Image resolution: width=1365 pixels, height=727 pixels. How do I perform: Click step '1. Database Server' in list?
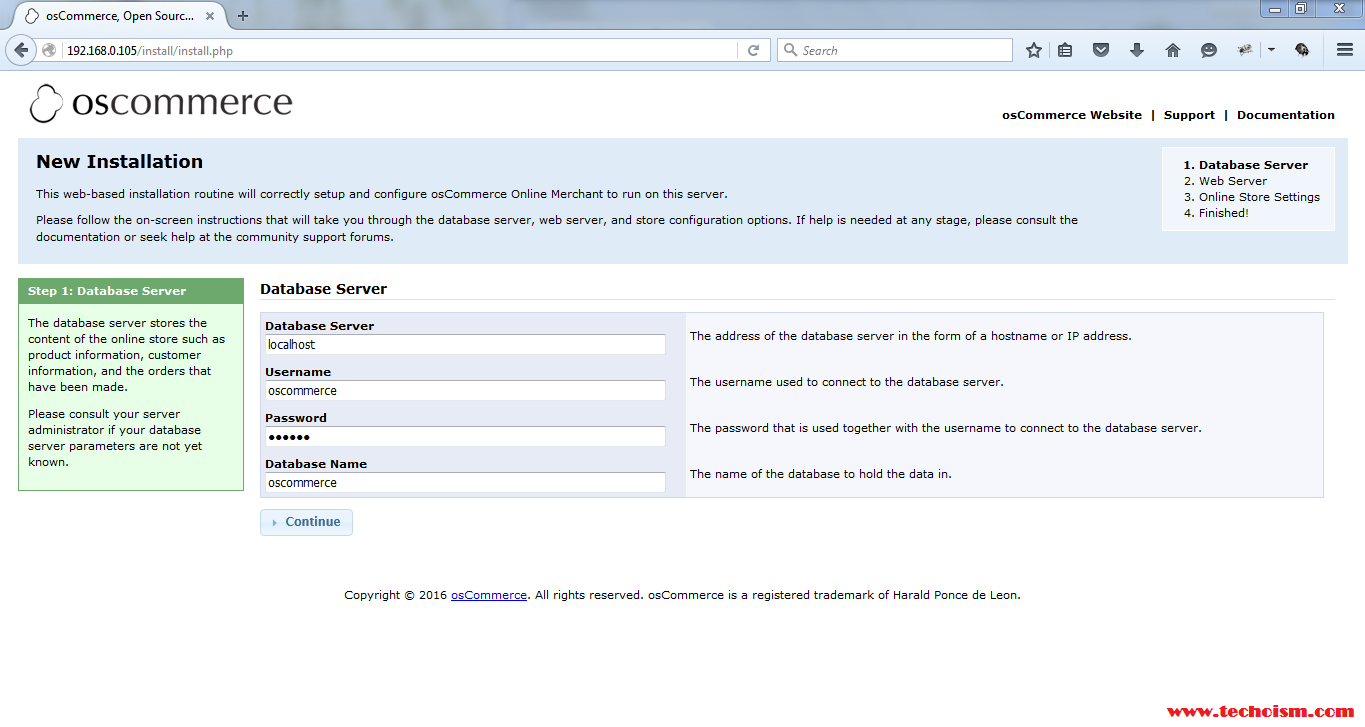tap(1246, 165)
